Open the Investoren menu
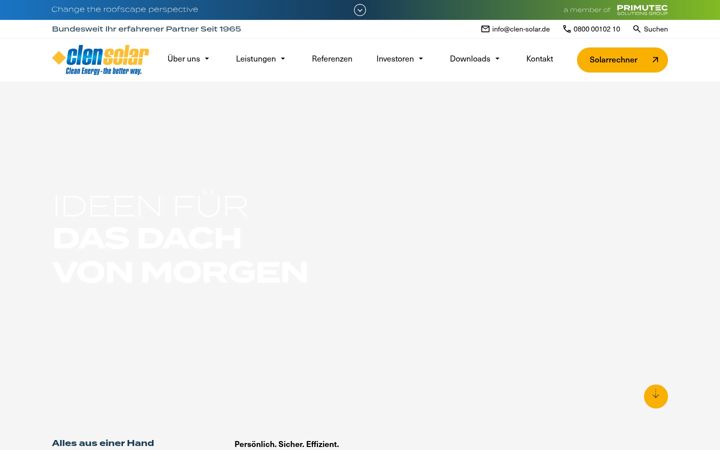The height and width of the screenshot is (450, 720). pyautogui.click(x=395, y=59)
